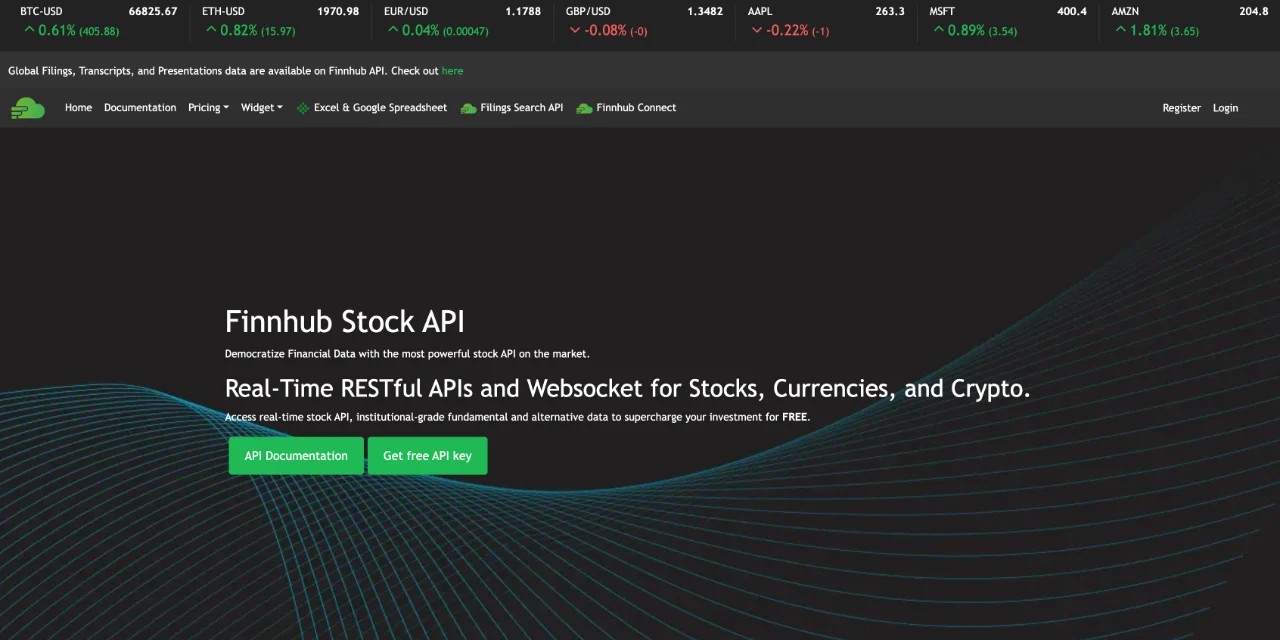Image resolution: width=1280 pixels, height=640 pixels.
Task: Click the ETH-USD green up arrow
Action: tap(211, 30)
